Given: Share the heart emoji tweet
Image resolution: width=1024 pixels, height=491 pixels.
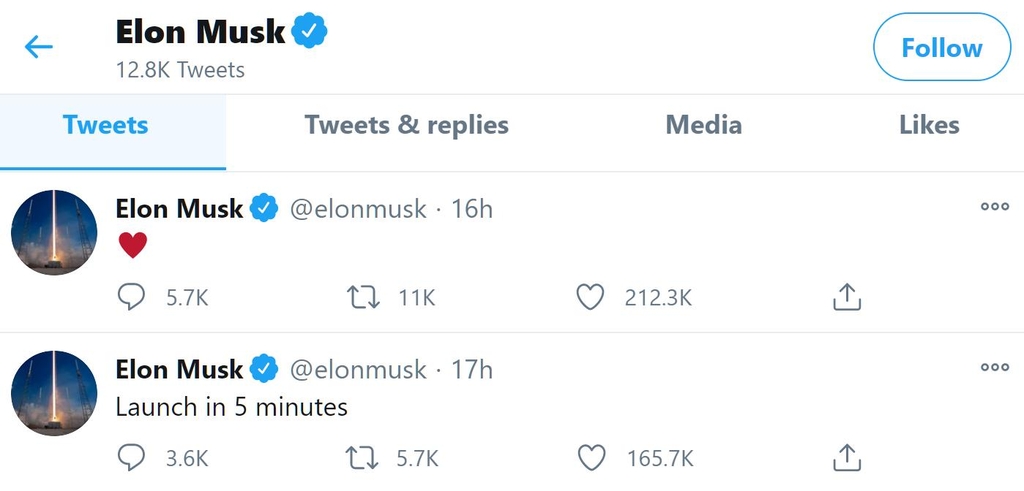Looking at the screenshot, I should [846, 297].
